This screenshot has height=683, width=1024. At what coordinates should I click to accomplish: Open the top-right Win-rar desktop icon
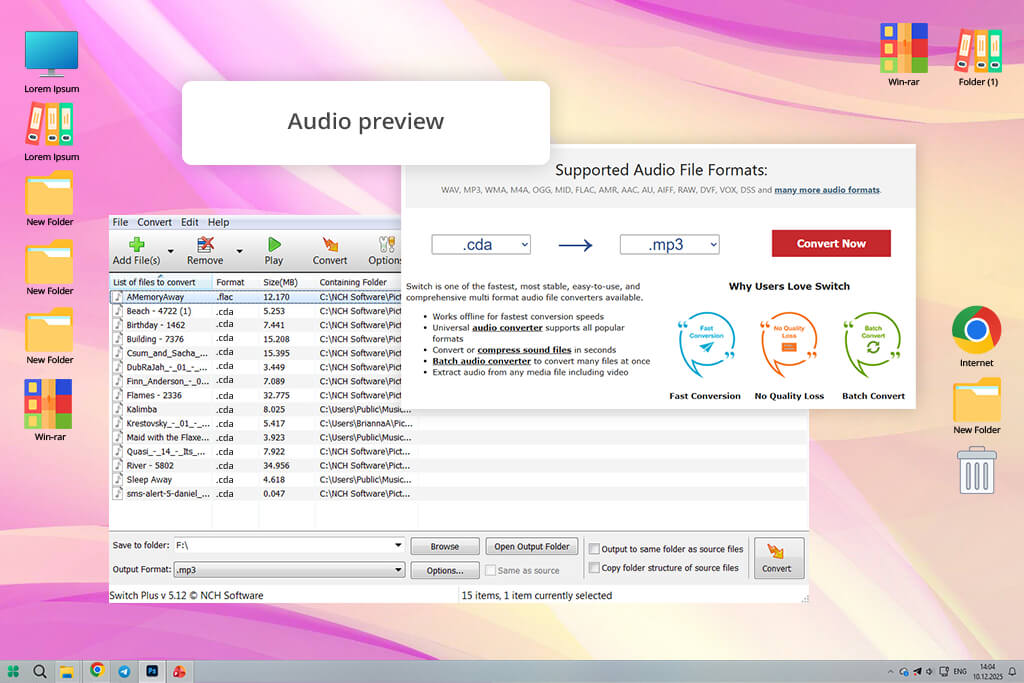click(903, 54)
